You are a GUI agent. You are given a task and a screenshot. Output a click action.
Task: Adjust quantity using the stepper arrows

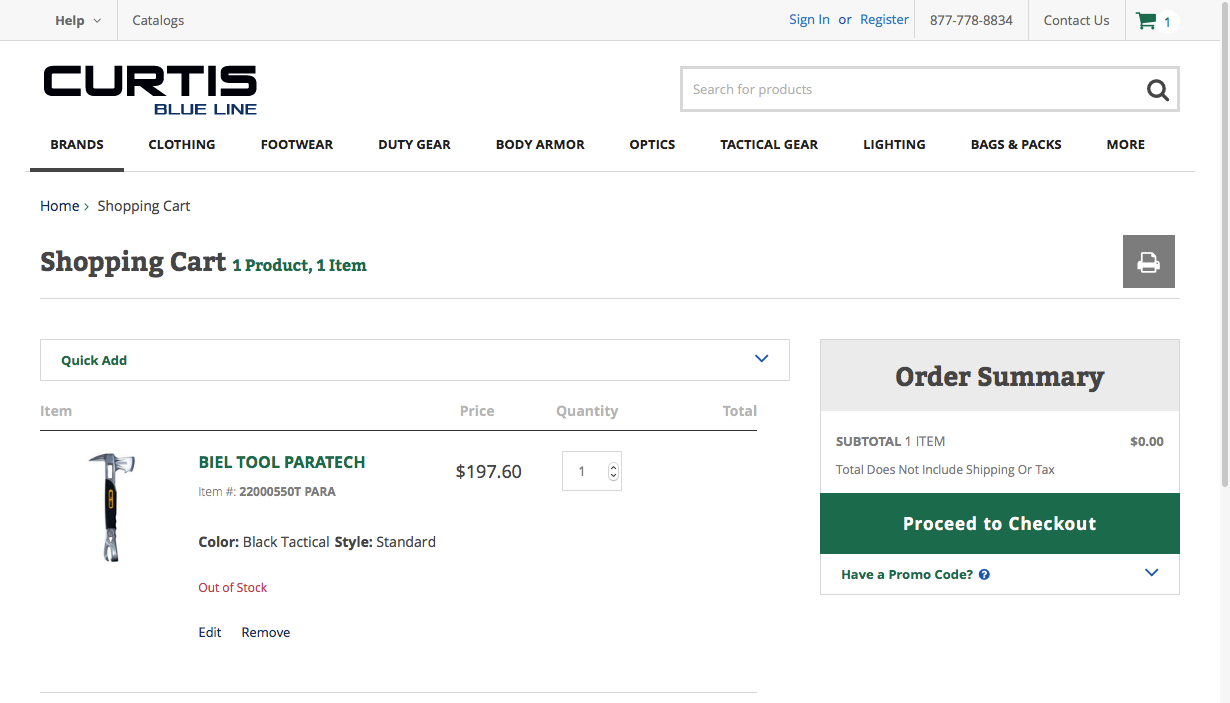click(x=614, y=471)
